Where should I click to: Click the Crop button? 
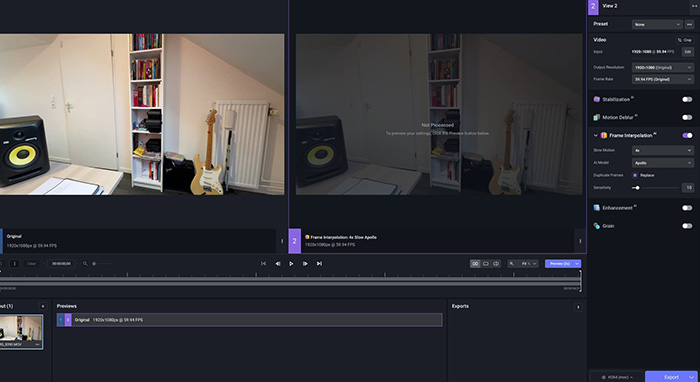(685, 40)
